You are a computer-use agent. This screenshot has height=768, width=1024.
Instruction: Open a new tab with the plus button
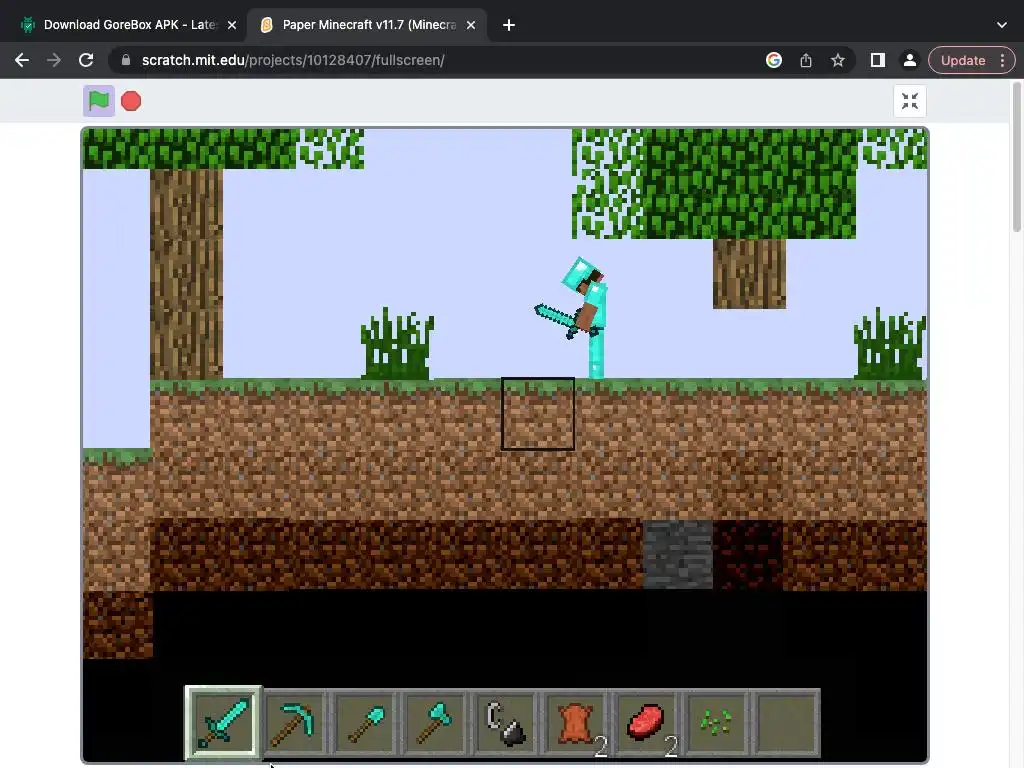pyautogui.click(x=509, y=25)
